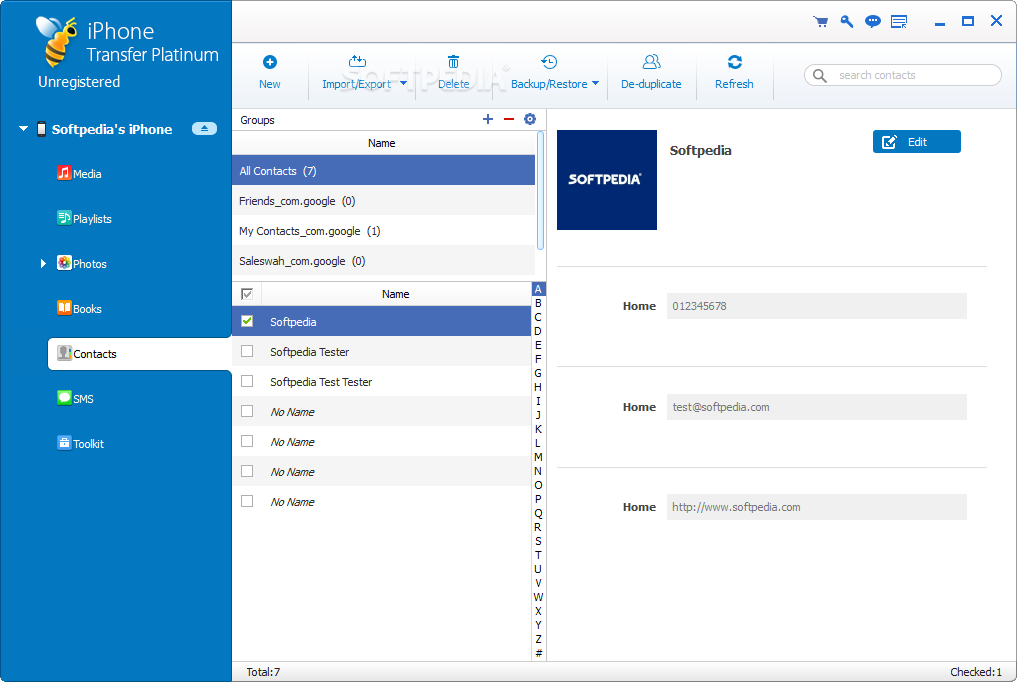Click the Softpedia contact photo thumbnail
Viewport: 1017px width, 682px height.
pos(606,180)
